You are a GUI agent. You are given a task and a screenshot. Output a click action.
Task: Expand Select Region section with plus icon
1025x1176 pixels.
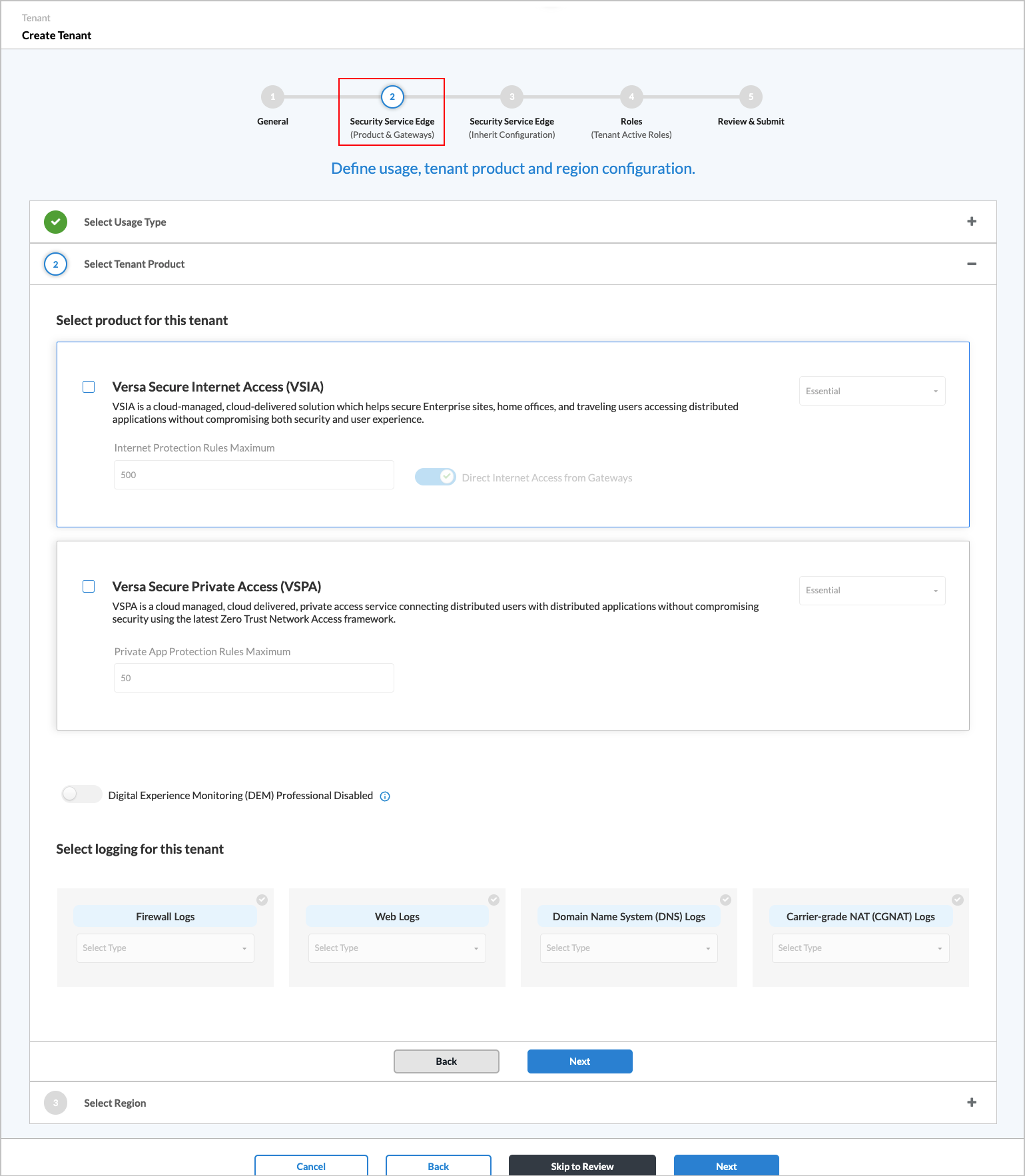972,1102
